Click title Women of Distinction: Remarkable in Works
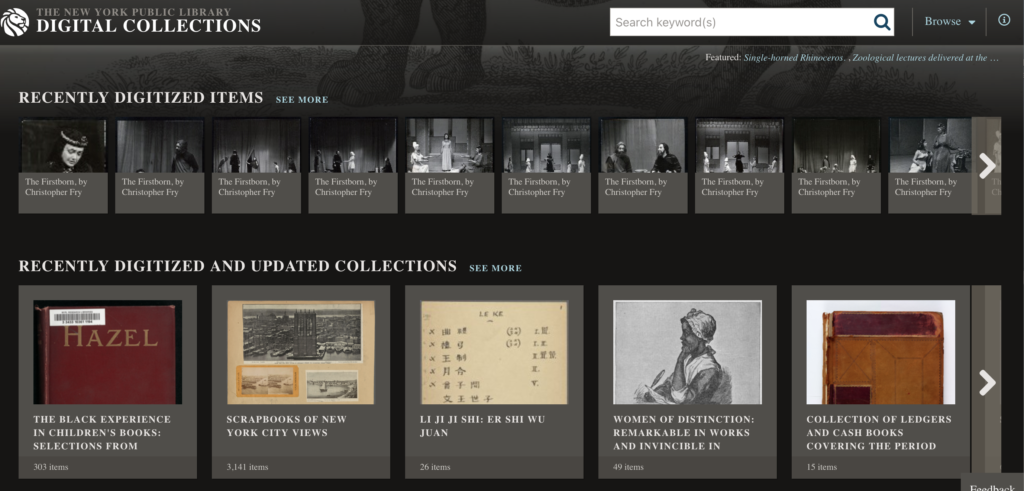Viewport: 1024px width, 491px height. [684, 433]
